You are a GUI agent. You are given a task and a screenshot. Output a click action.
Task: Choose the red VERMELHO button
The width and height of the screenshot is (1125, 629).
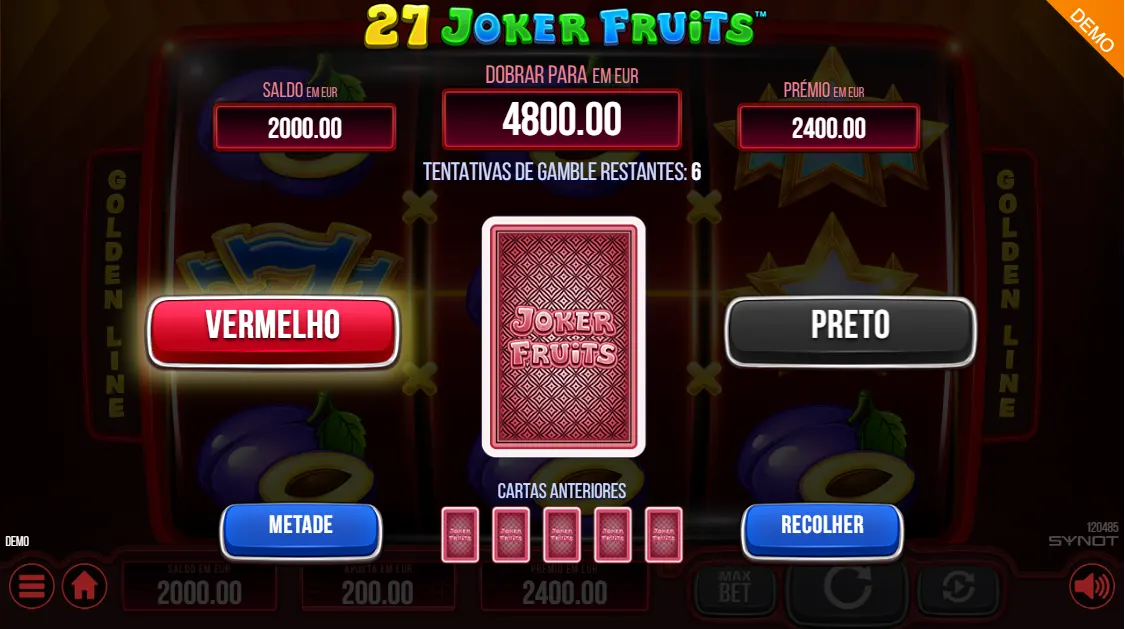coord(273,331)
